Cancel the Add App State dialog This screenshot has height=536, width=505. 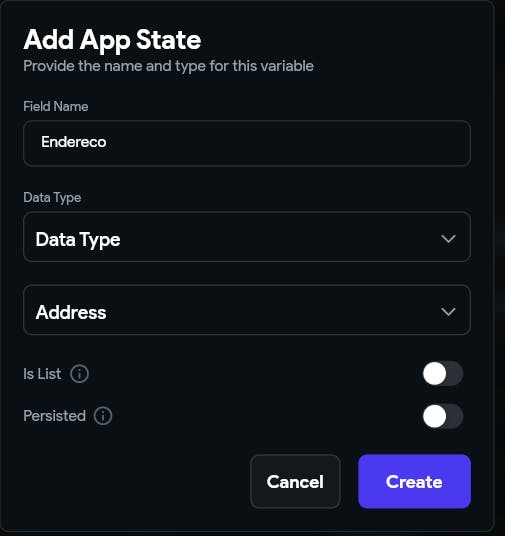coord(295,481)
